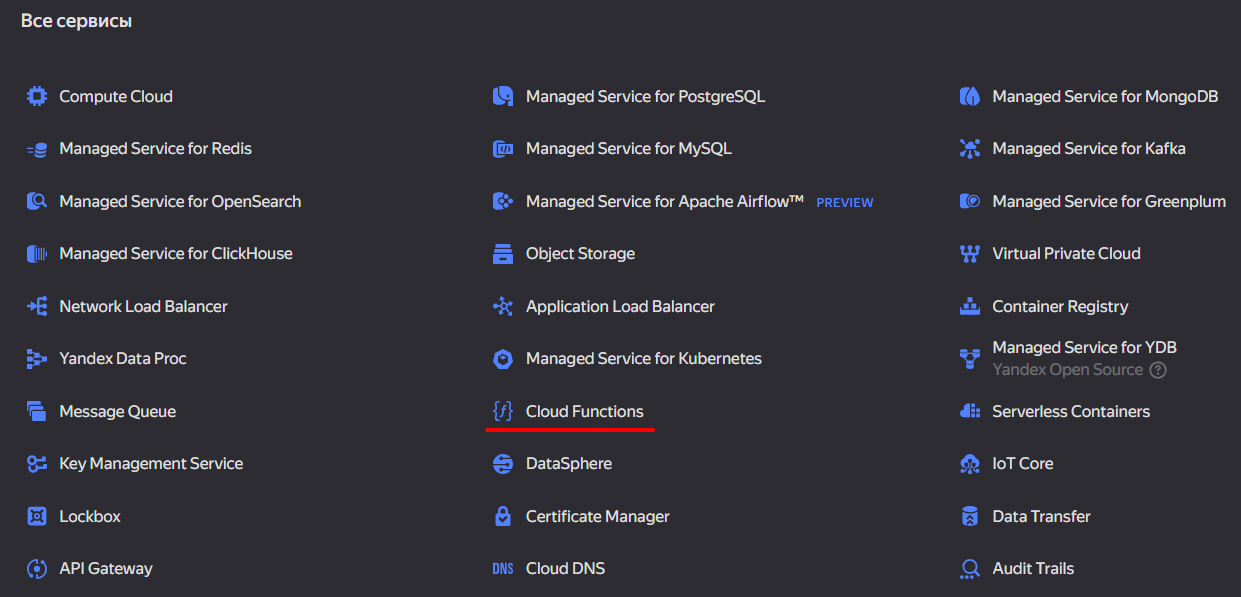Click the Kubernetes service icon
The height and width of the screenshot is (597, 1241).
[x=503, y=359]
